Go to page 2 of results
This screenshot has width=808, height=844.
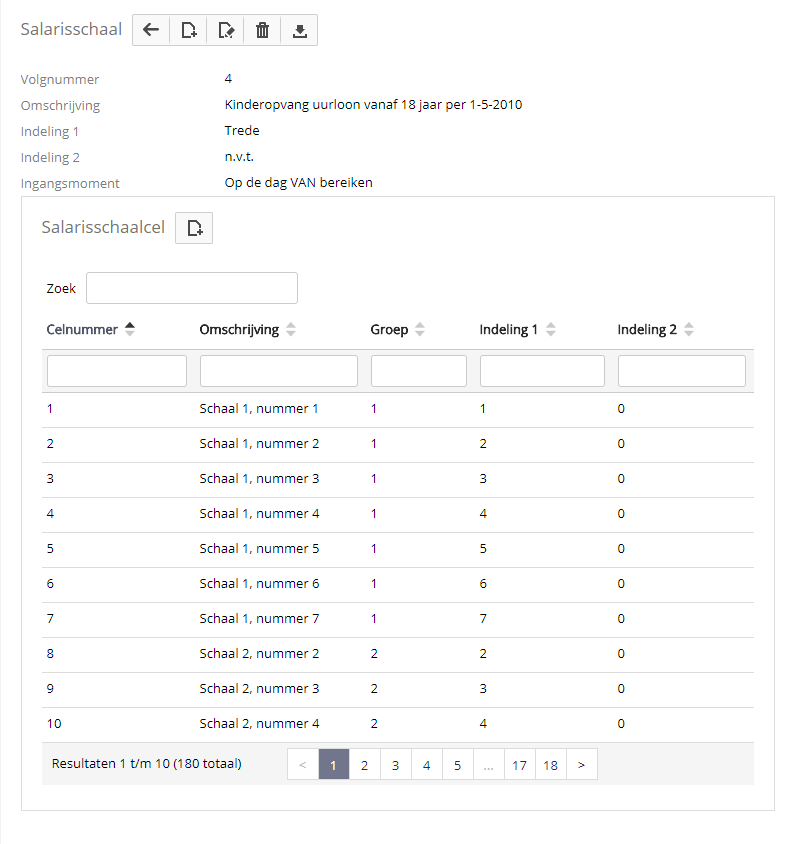tap(365, 765)
